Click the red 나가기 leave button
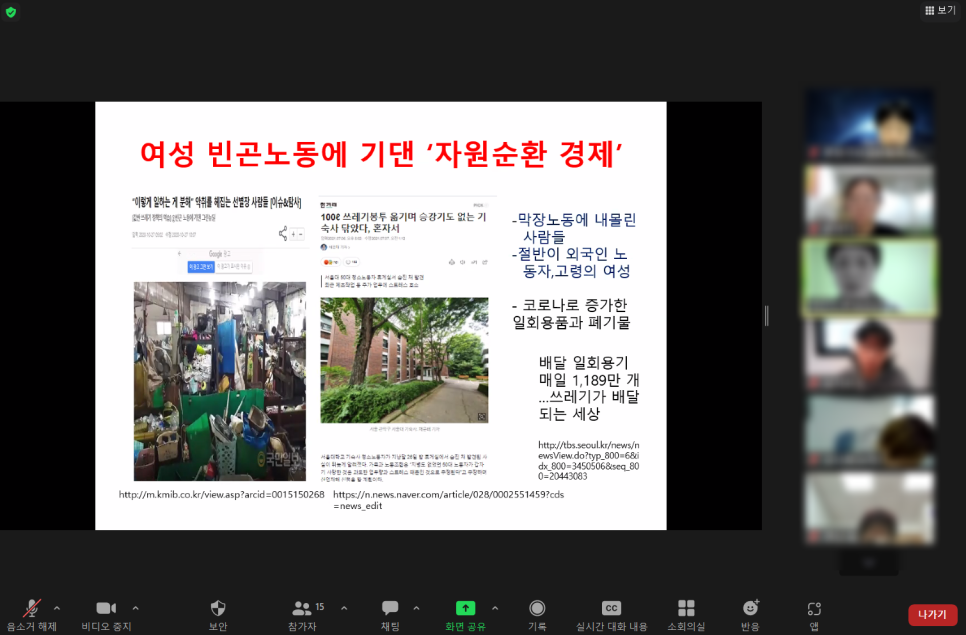 tap(932, 615)
